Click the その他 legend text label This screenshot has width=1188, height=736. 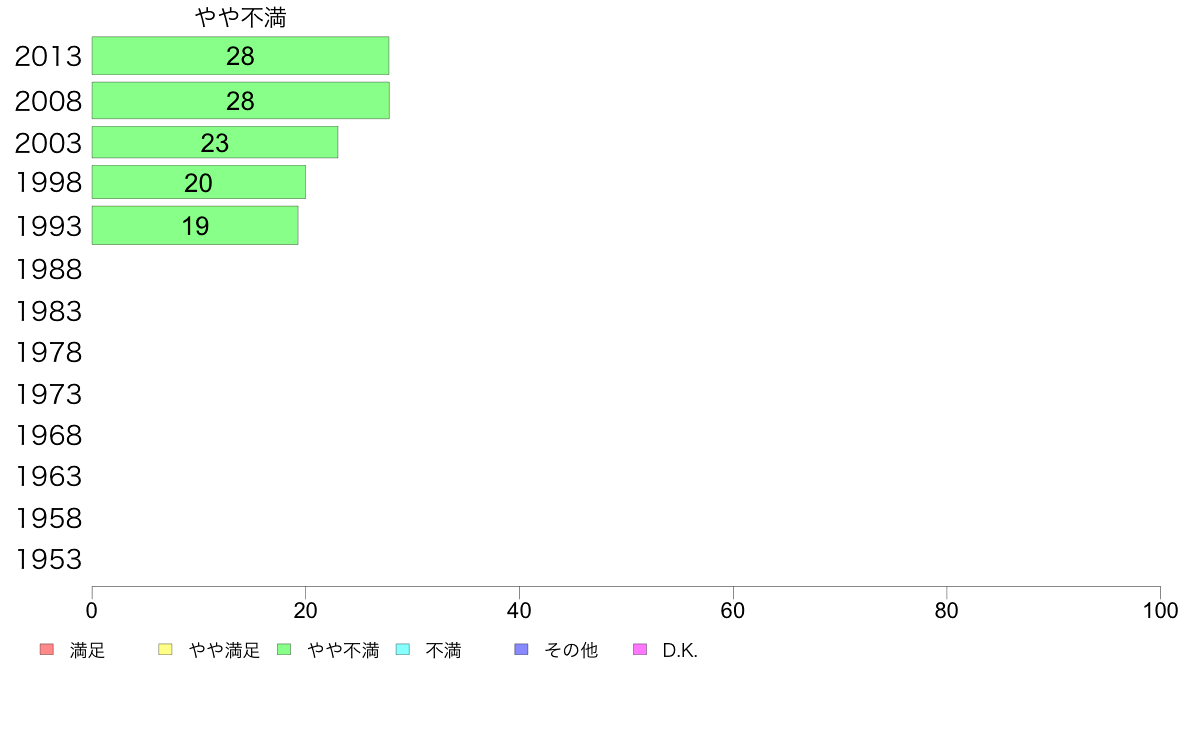pos(571,650)
